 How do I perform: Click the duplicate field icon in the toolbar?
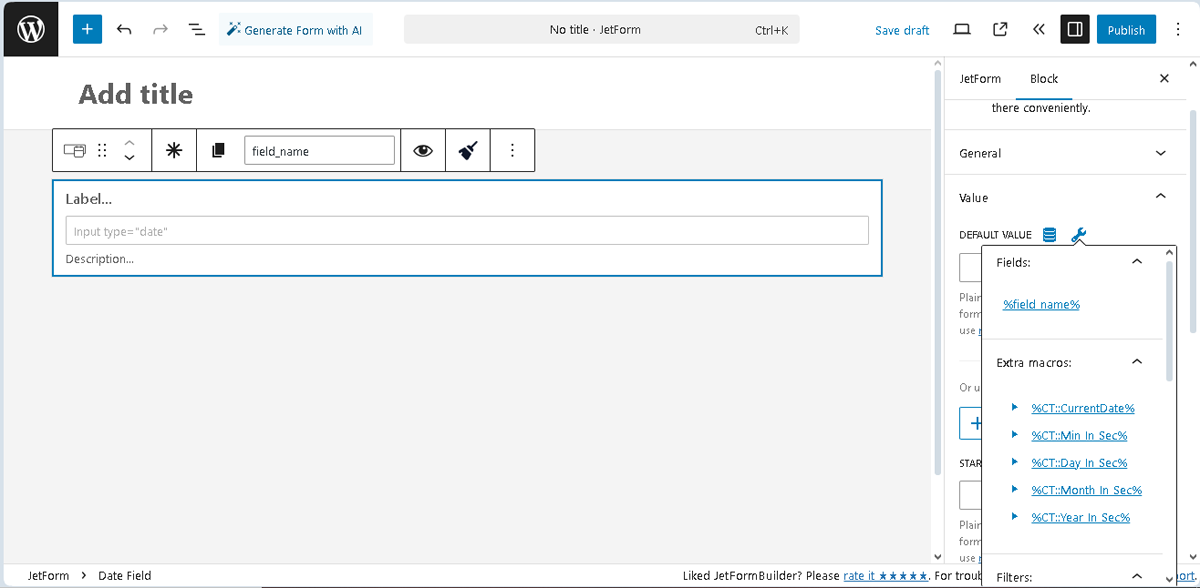click(219, 149)
